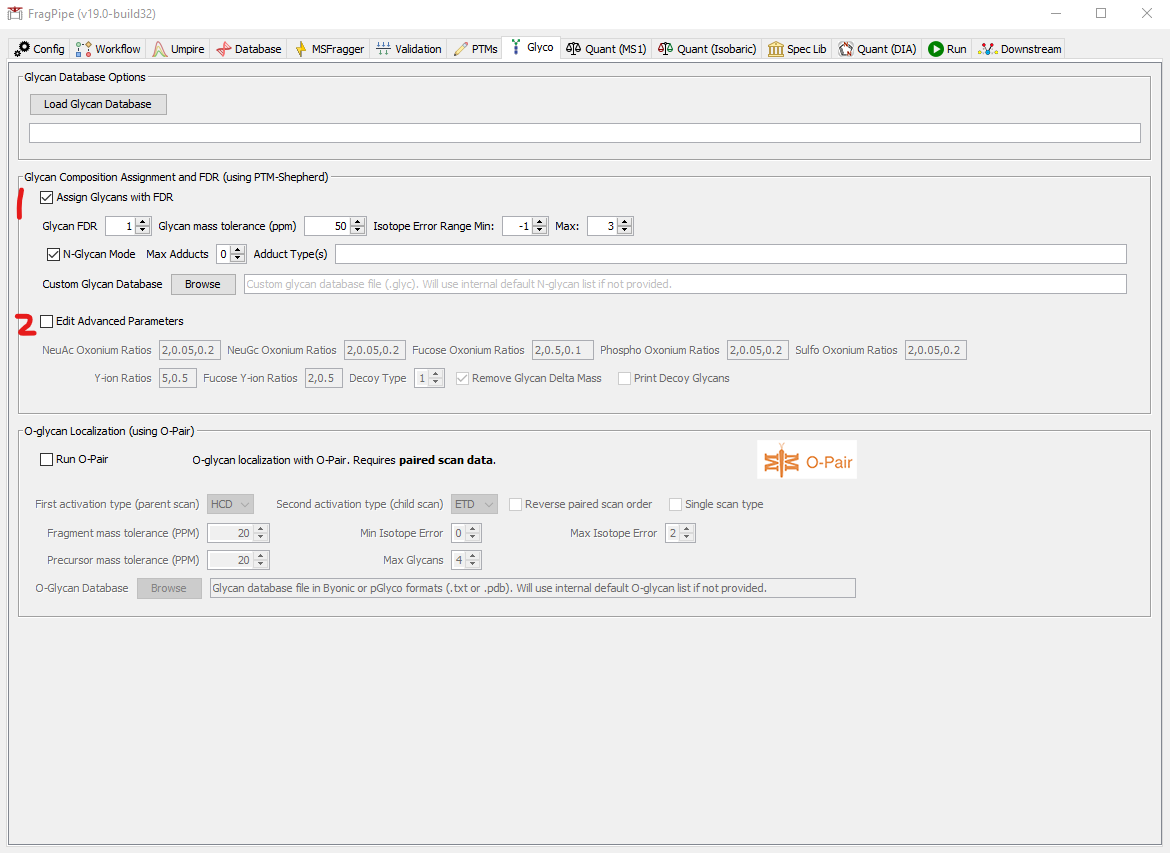Click the Glyco tab icon
Image resolution: width=1170 pixels, height=853 pixels.
click(515, 47)
